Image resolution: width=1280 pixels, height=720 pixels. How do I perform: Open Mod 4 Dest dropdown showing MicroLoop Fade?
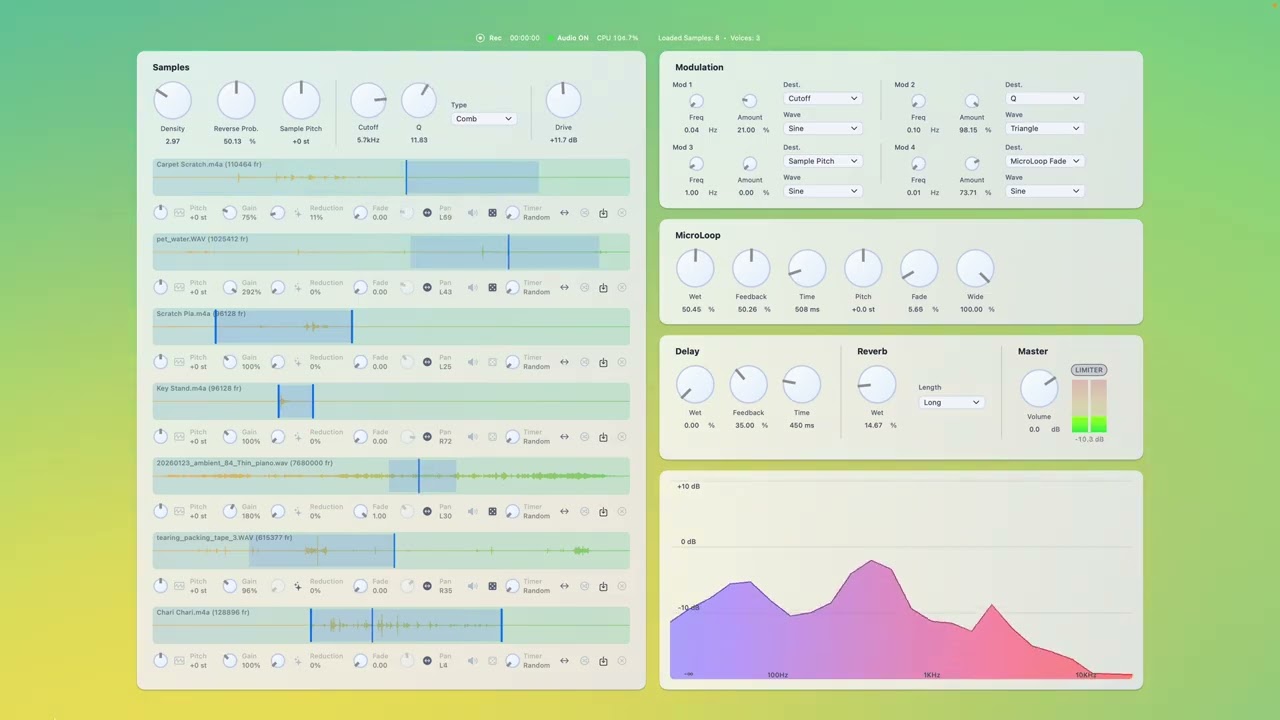pos(1044,161)
